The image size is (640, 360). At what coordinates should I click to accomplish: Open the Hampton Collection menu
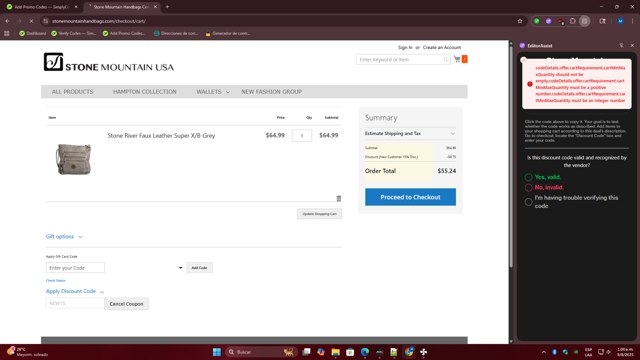click(x=145, y=92)
